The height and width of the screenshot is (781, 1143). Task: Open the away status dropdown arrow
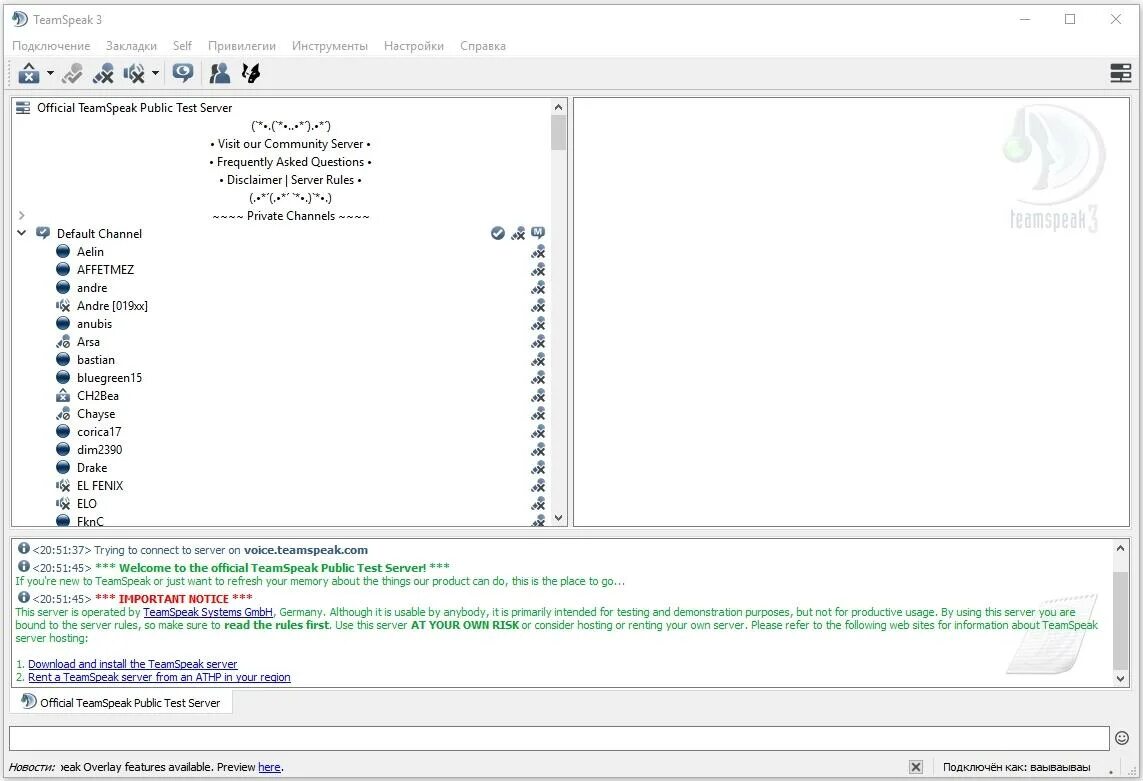pos(50,73)
